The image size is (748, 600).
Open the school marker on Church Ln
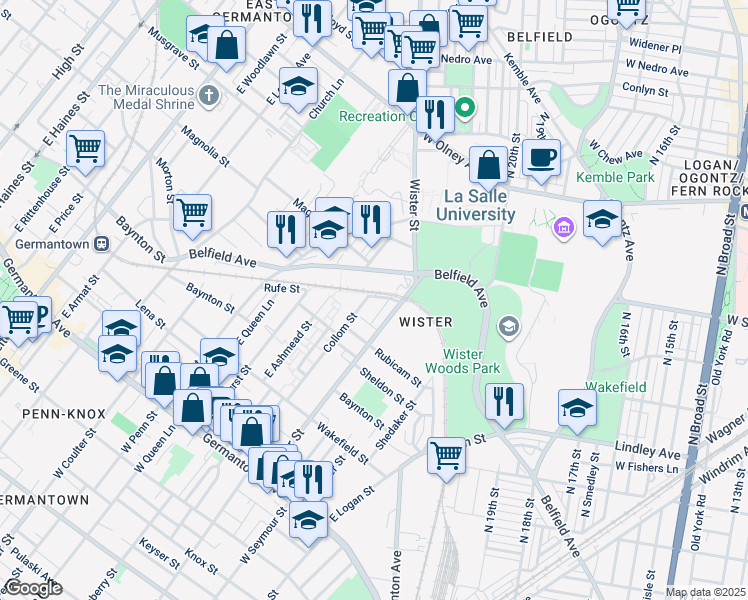(299, 86)
